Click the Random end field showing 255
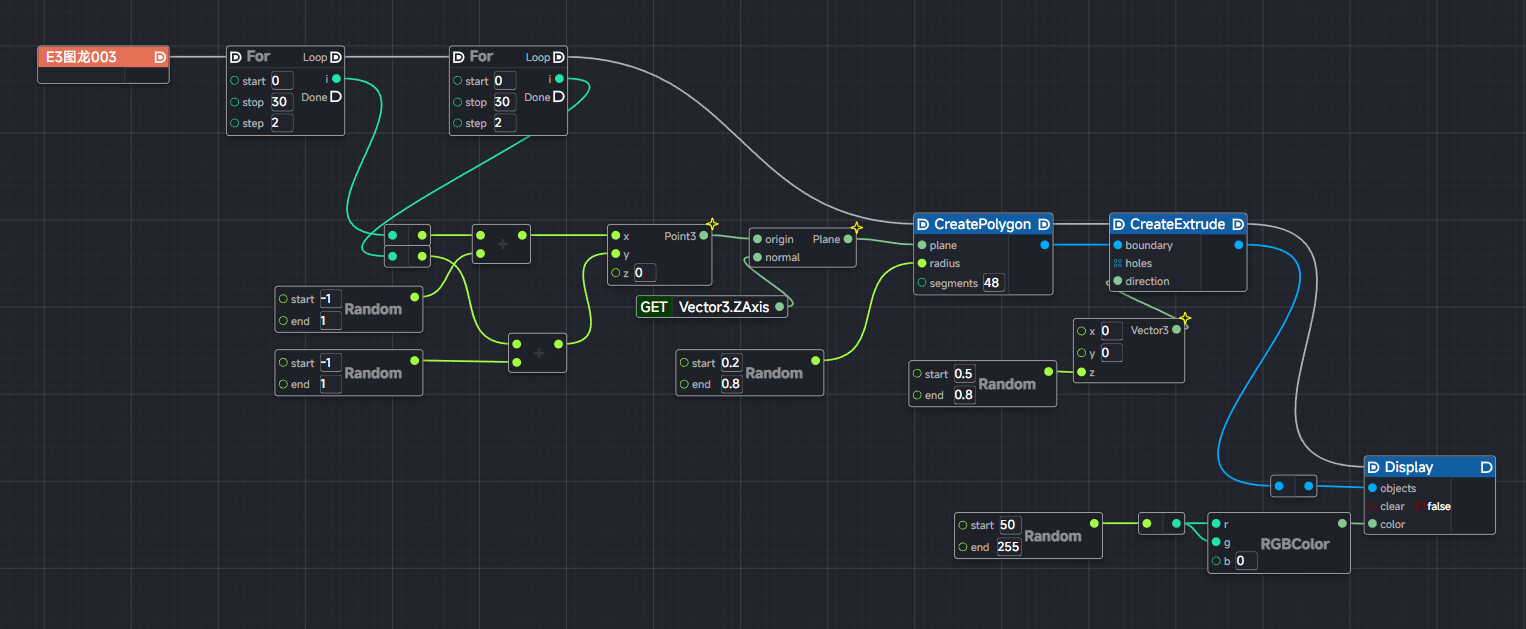Image resolution: width=1526 pixels, height=629 pixels. tap(1009, 547)
